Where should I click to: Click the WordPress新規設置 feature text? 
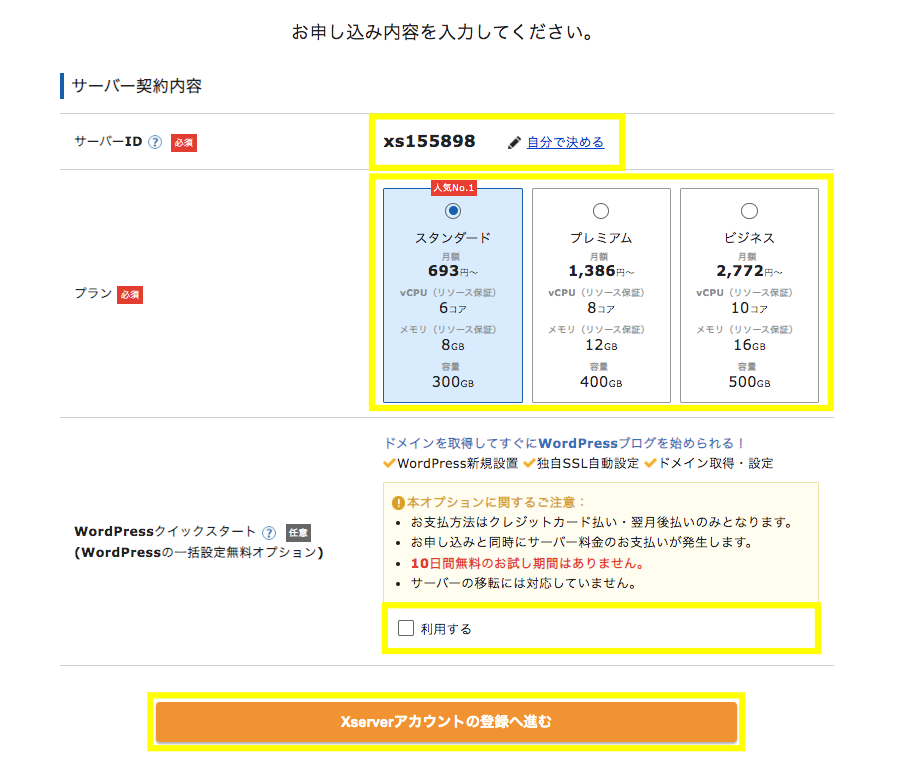(458, 463)
